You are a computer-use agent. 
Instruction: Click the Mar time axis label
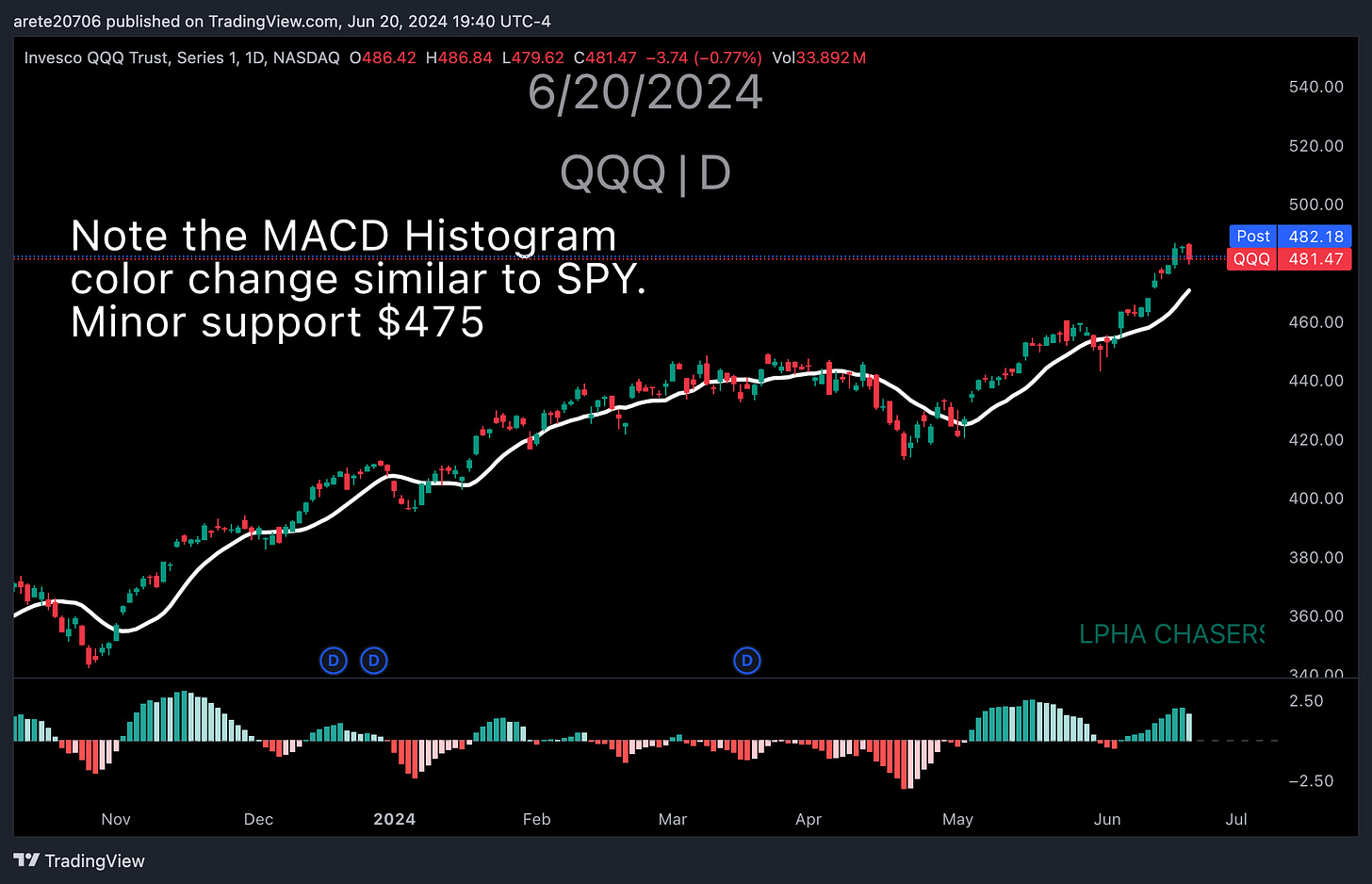click(x=673, y=820)
